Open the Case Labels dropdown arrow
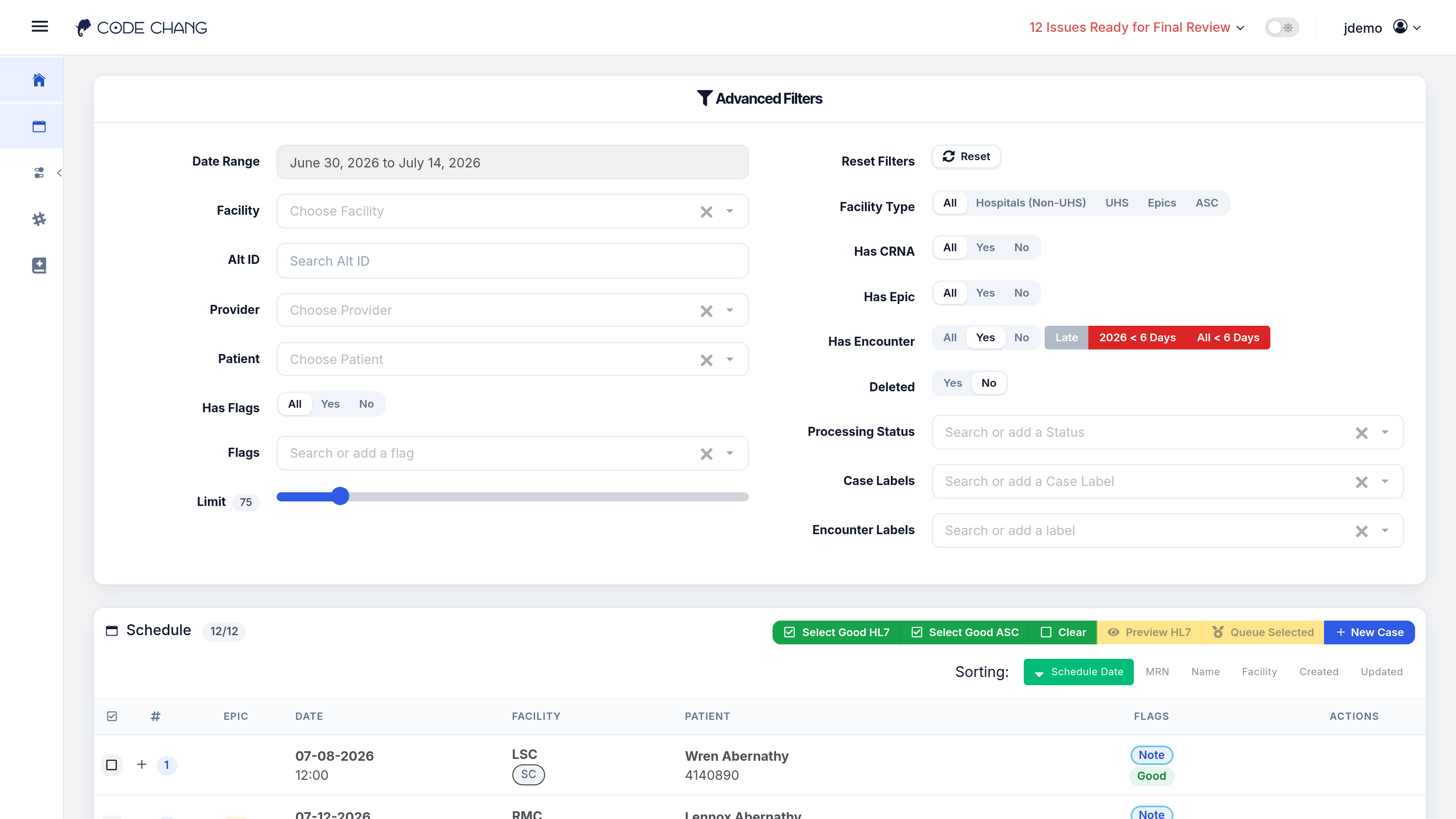1456x819 pixels. tap(1385, 481)
